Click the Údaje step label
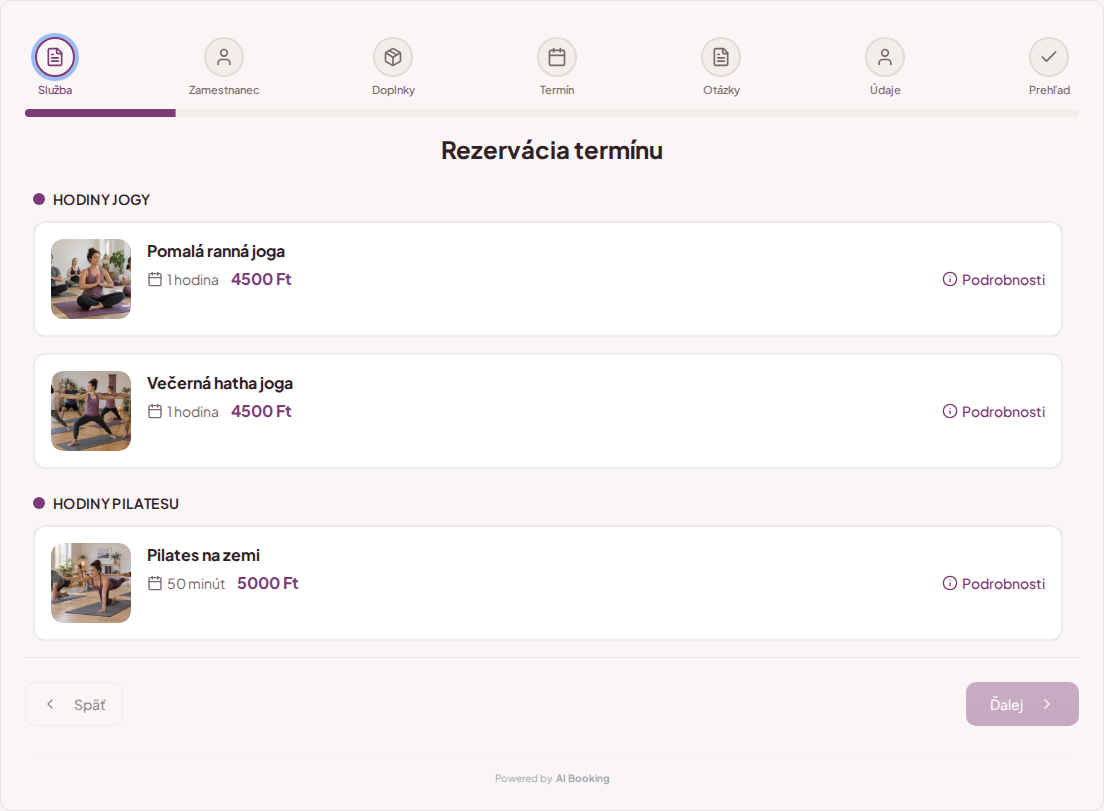The image size is (1104, 811). pos(885,90)
